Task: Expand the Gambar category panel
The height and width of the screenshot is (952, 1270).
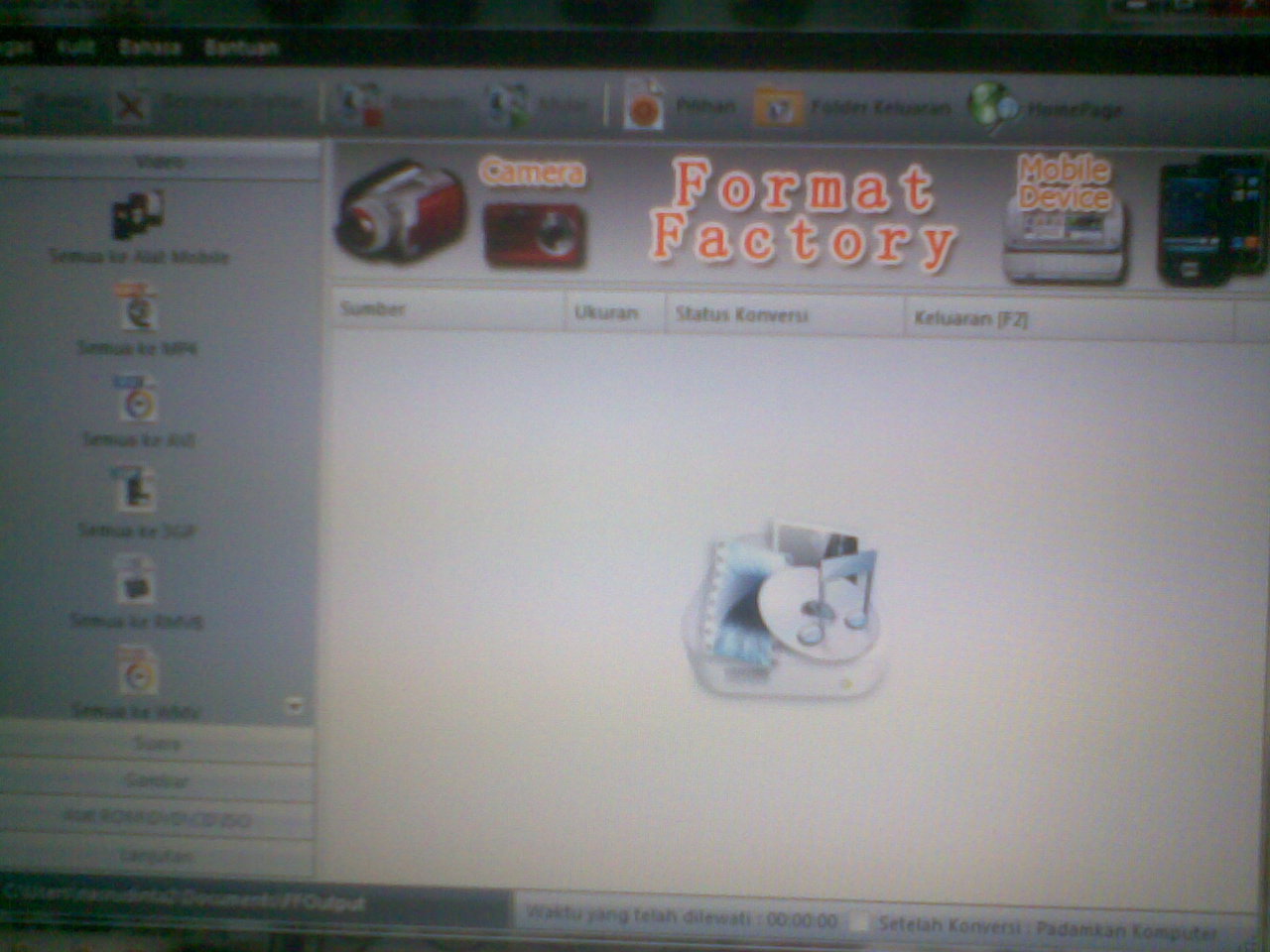Action: click(157, 780)
